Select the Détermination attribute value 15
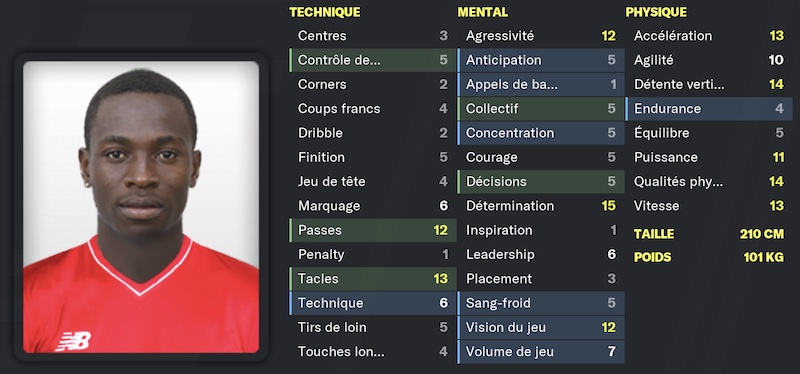This screenshot has width=800, height=374. [608, 206]
